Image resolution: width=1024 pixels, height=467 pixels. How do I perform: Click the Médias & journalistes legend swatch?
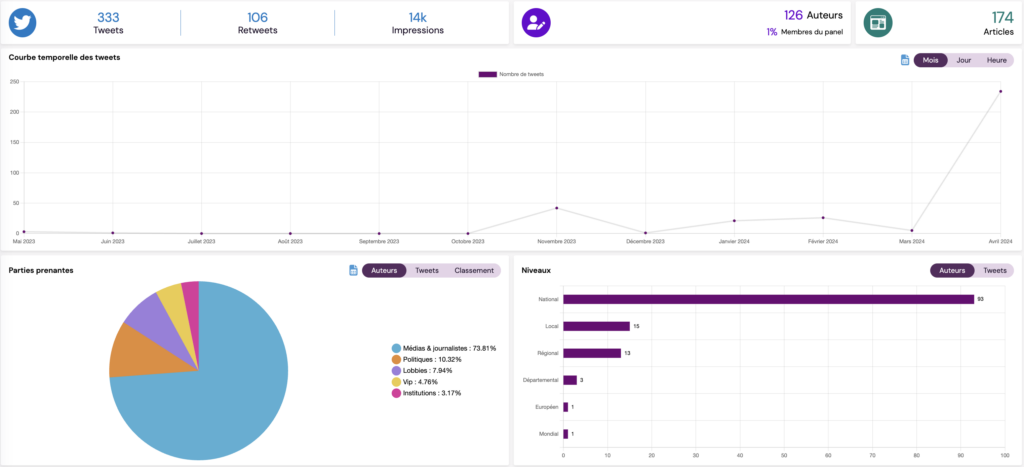pos(396,348)
